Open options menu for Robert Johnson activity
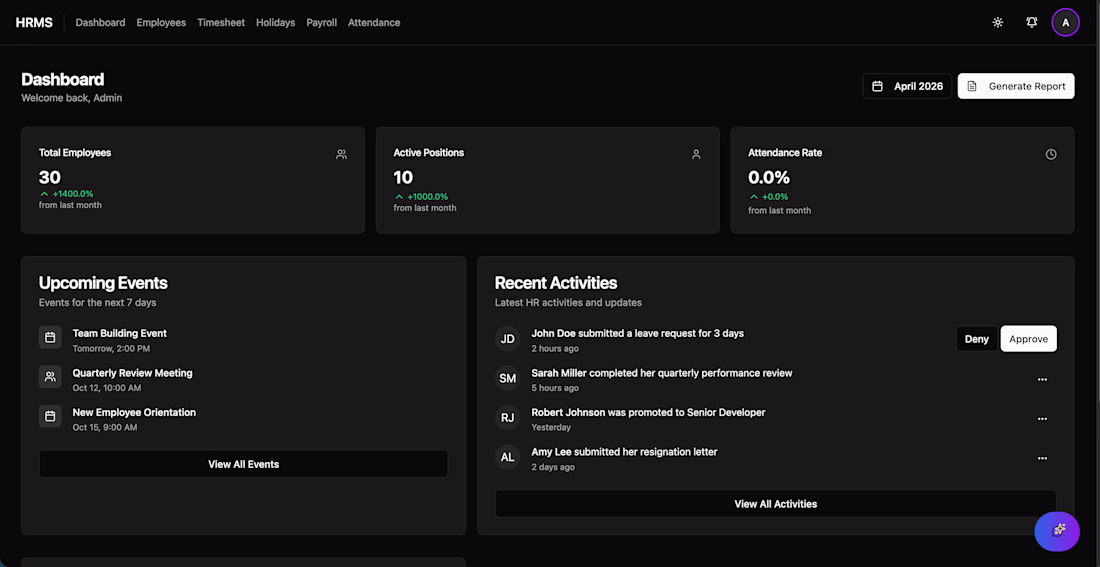Viewport: 1100px width, 567px height. point(1042,419)
